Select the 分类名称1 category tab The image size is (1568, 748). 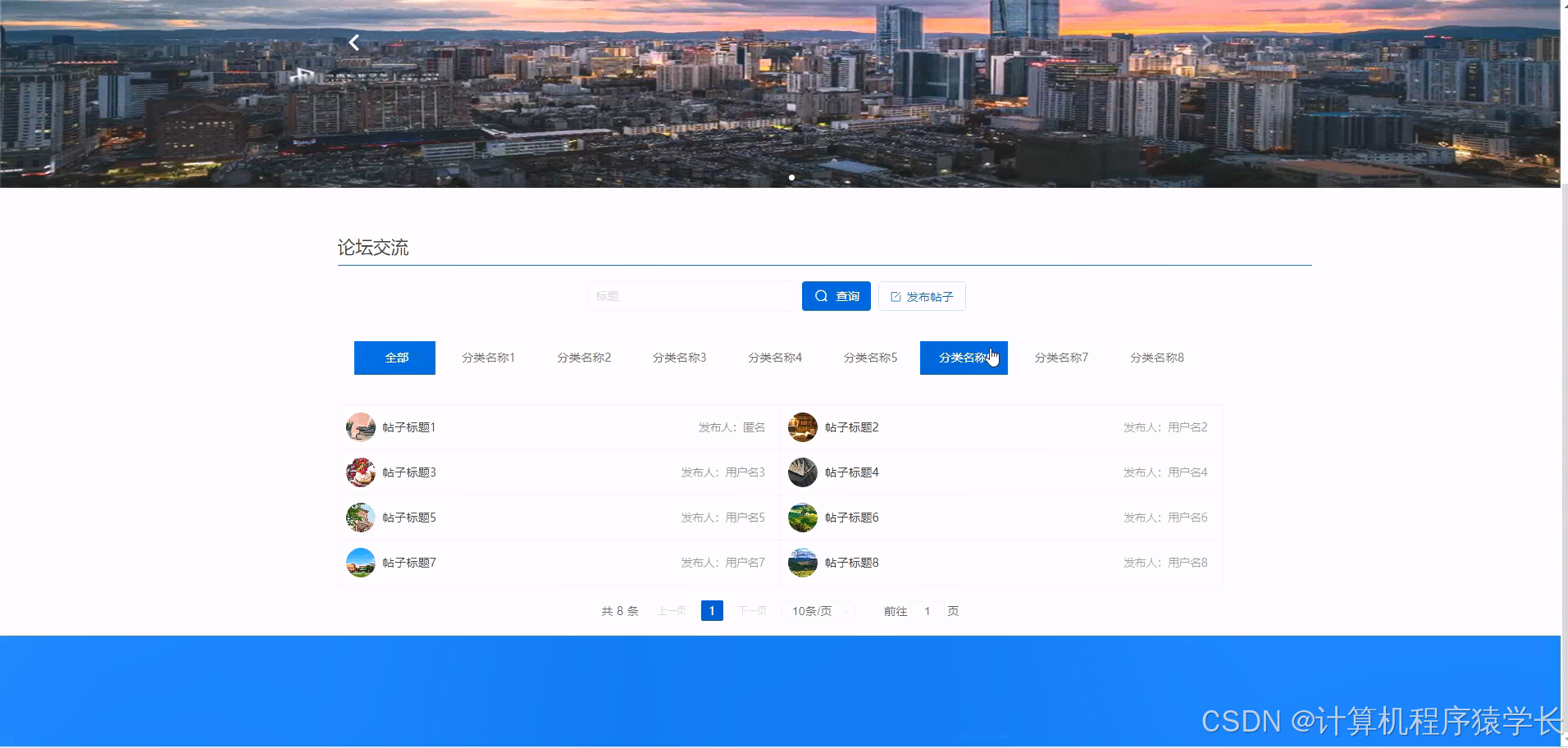tap(488, 358)
